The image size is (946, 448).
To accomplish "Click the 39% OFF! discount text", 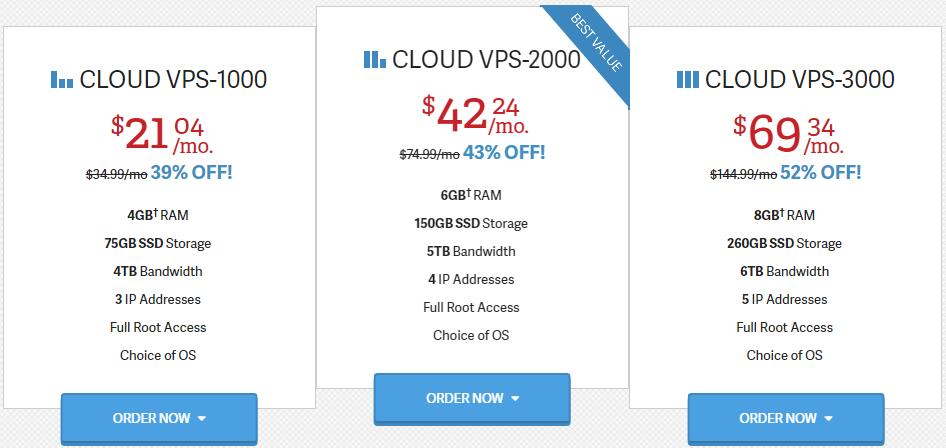I will (x=191, y=173).
